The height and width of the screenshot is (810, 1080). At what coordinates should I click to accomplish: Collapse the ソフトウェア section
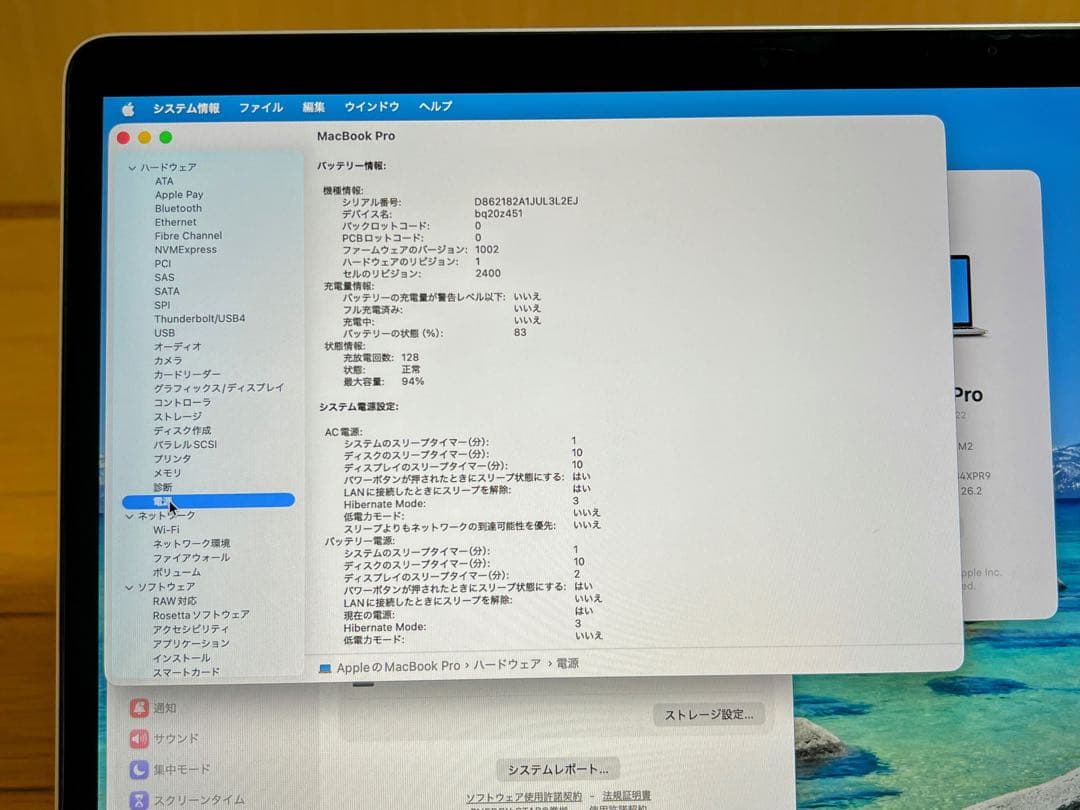[x=130, y=586]
